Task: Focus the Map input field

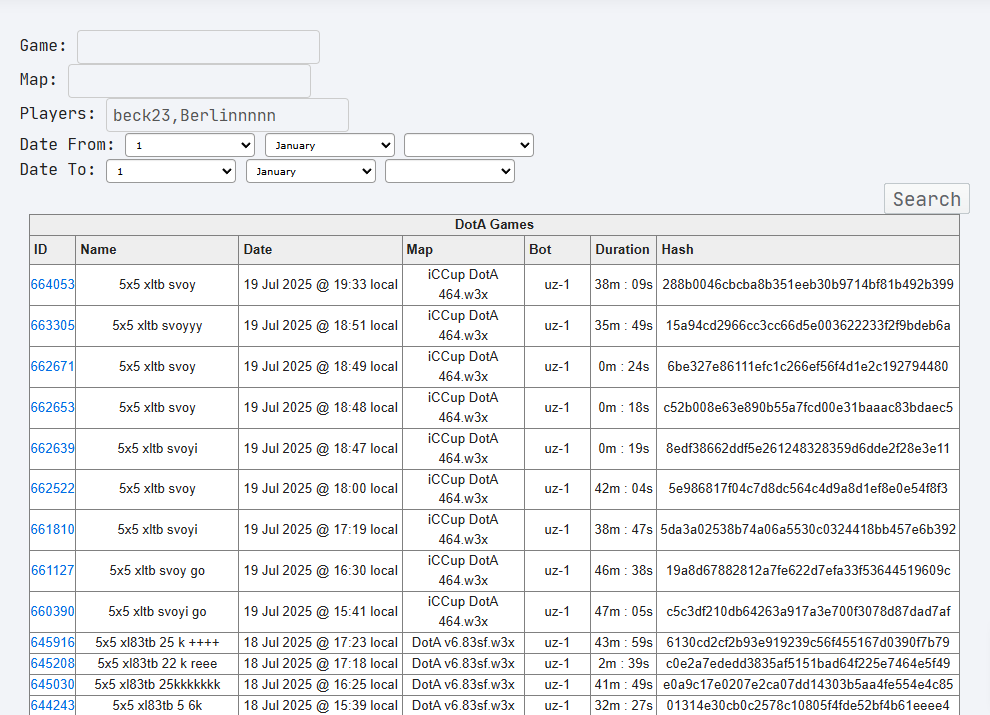Action: (x=189, y=81)
